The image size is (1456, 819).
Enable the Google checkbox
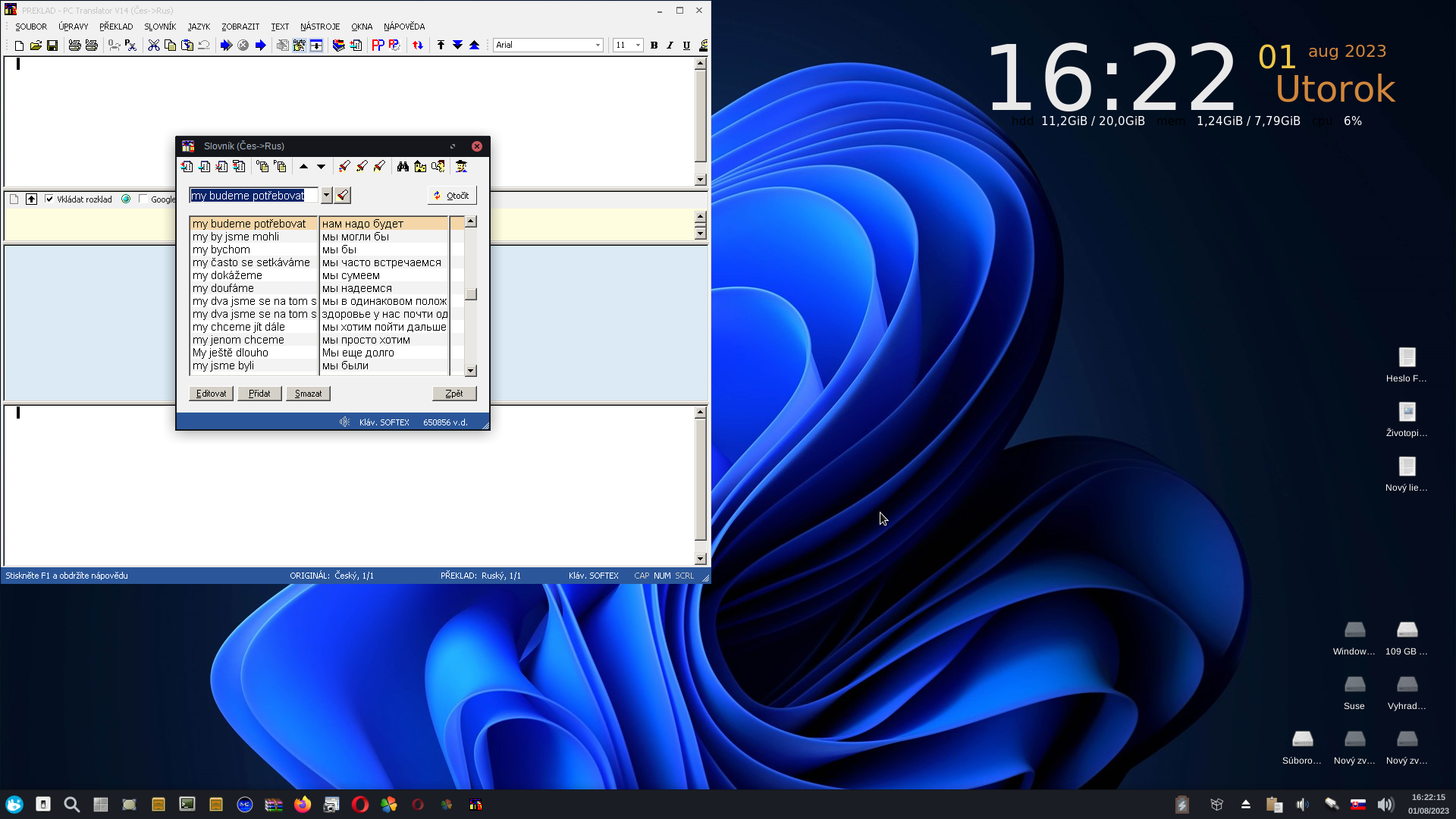click(143, 199)
